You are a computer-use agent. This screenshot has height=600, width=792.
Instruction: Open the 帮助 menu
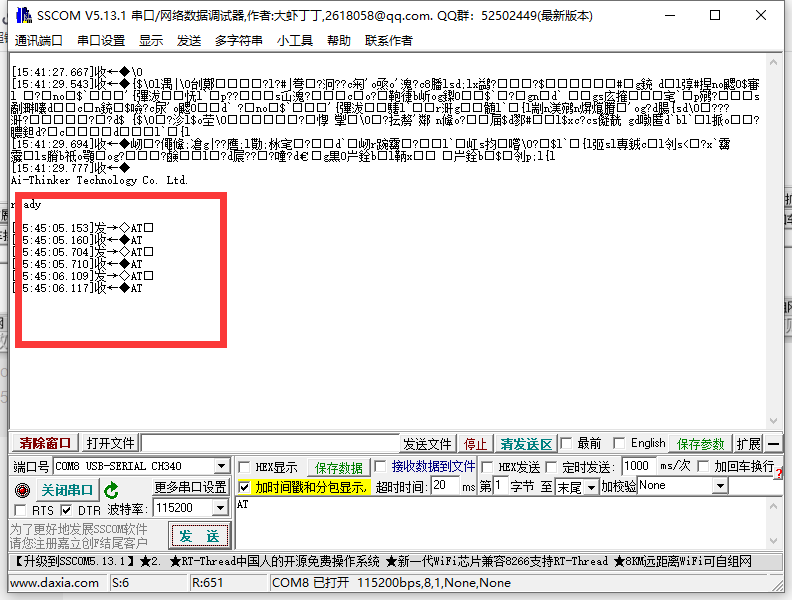coord(339,40)
